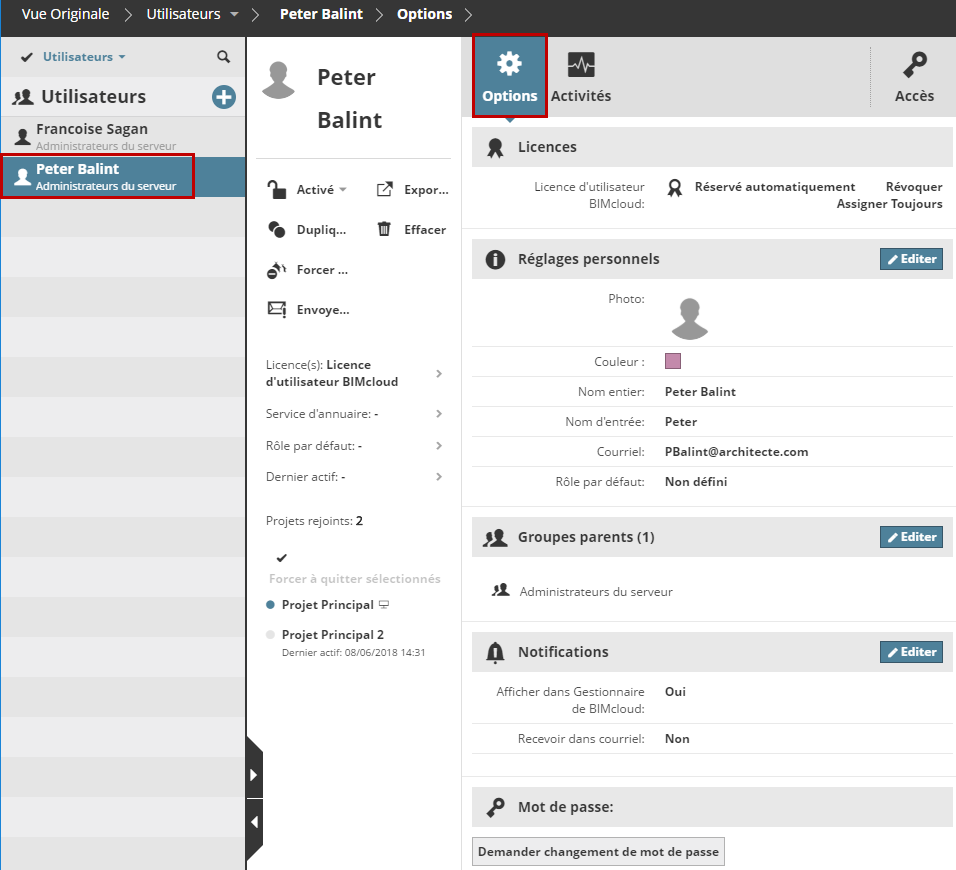This screenshot has height=870, width=956.
Task: Open the Utilisateurs filter dropdown in sidebar
Action: tap(84, 57)
